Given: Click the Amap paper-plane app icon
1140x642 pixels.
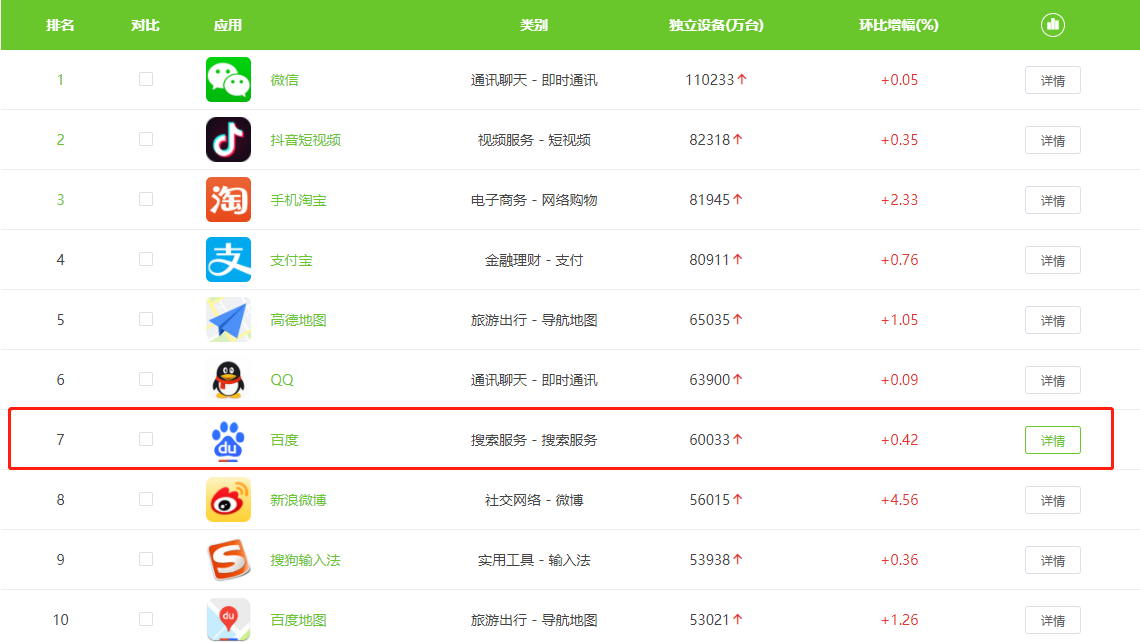Looking at the screenshot, I should point(228,319).
